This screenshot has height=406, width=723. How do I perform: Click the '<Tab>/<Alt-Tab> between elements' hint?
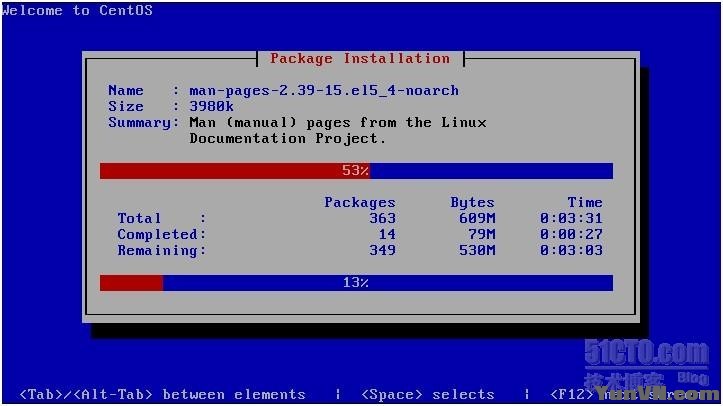tap(162, 394)
